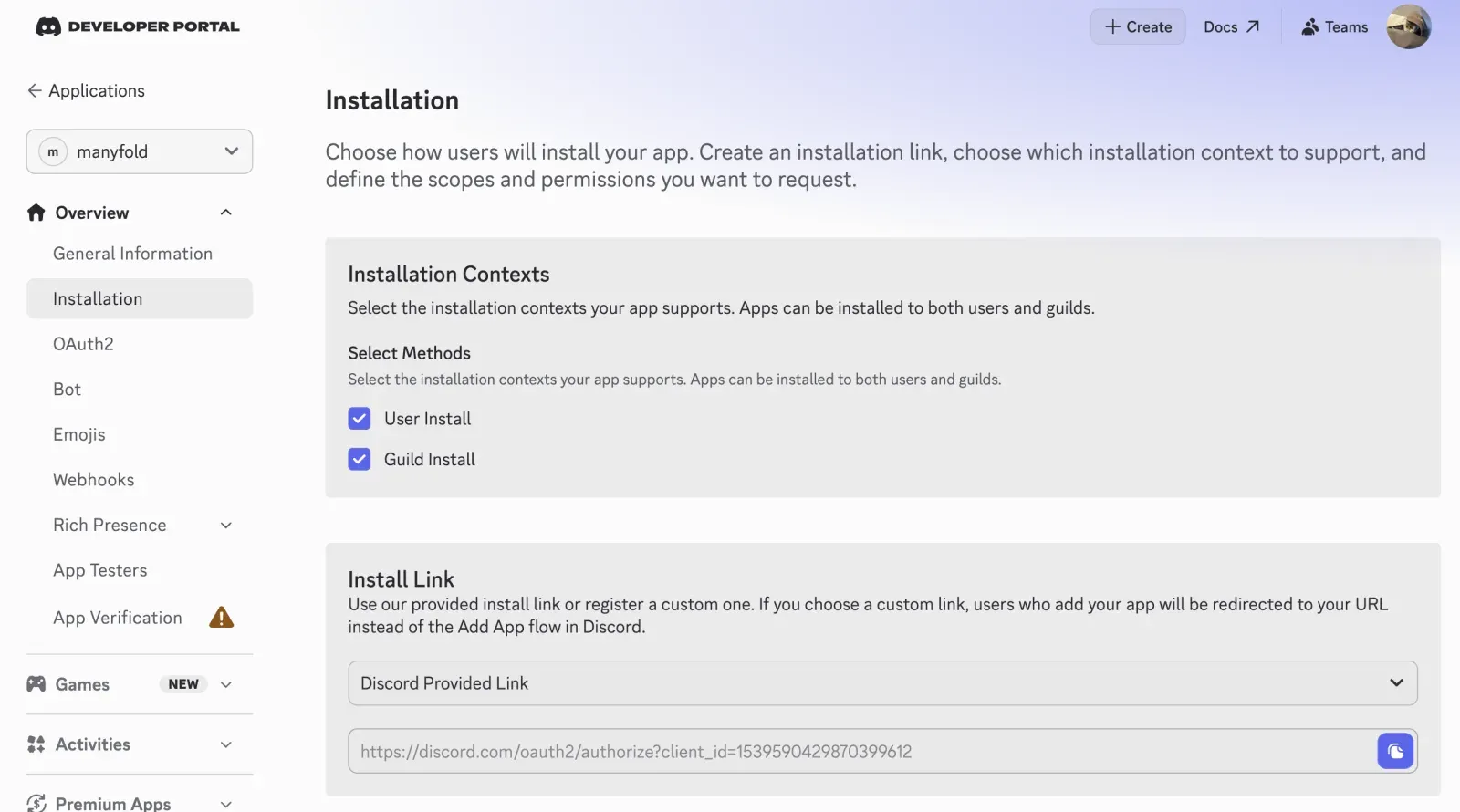Click the User Install label text
Viewport: 1460px width, 812px height.
tap(427, 419)
